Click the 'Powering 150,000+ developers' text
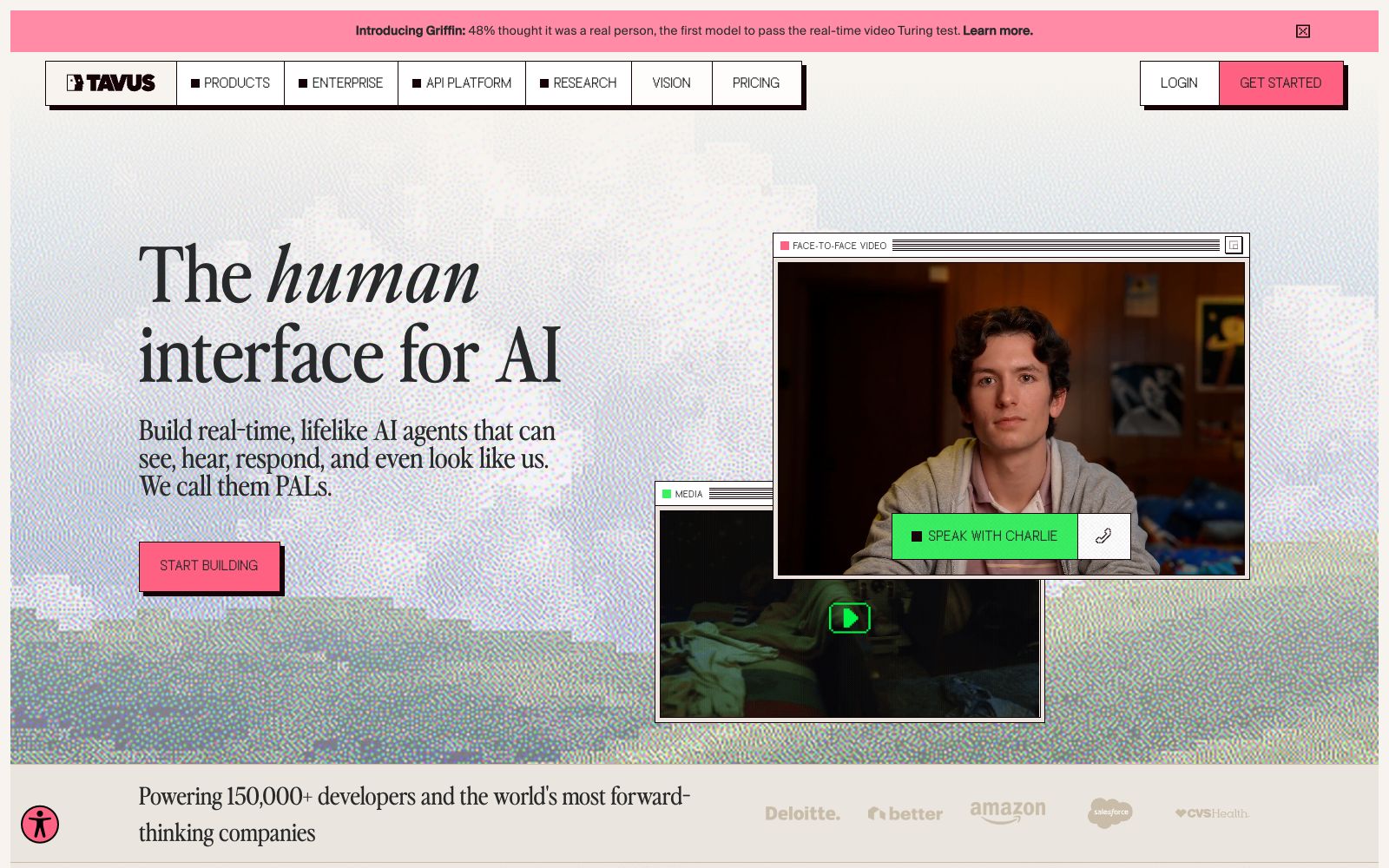Image resolution: width=1389 pixels, height=868 pixels. [414, 814]
